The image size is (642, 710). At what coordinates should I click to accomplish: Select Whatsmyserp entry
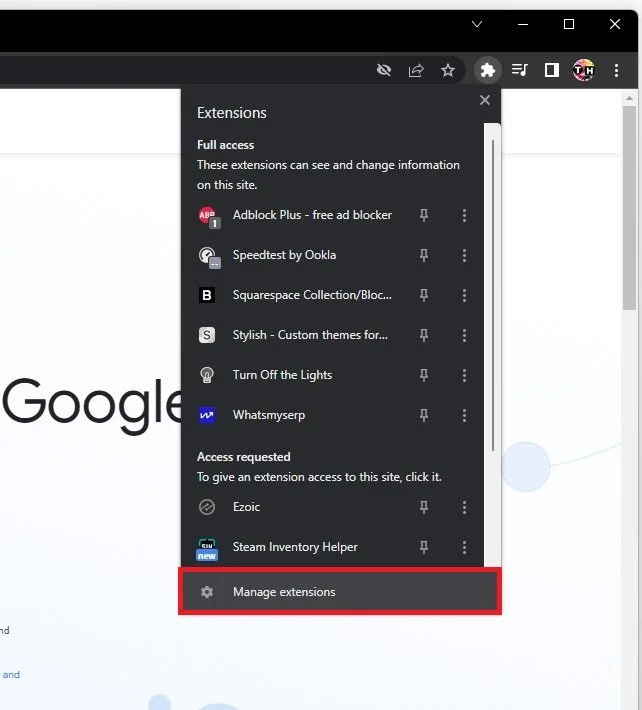click(269, 415)
